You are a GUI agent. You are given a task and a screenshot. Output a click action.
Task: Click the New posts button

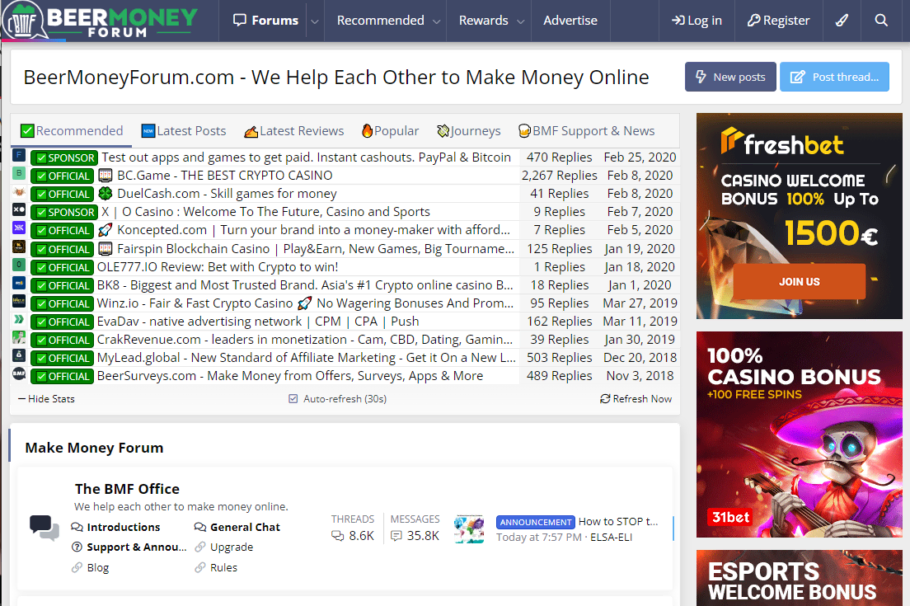coord(730,77)
